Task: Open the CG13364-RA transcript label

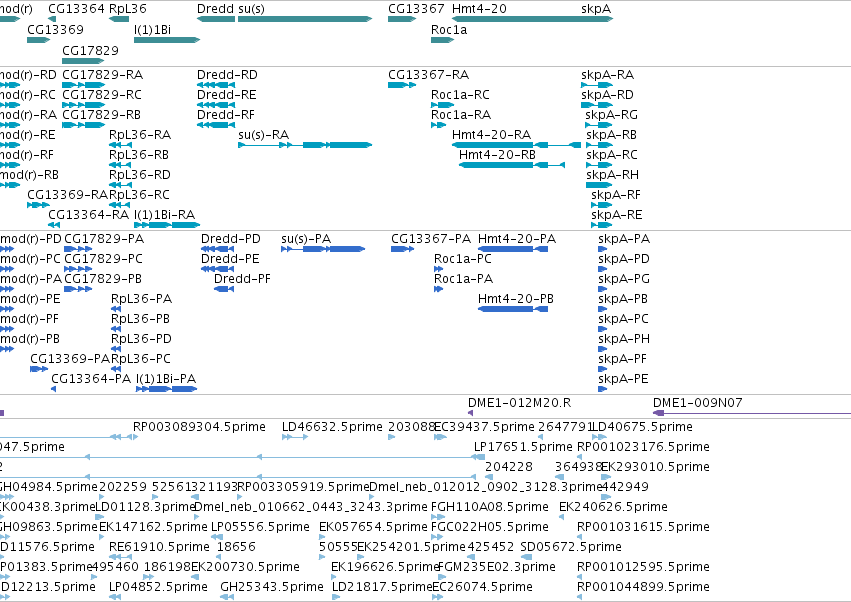Action: click(x=89, y=215)
